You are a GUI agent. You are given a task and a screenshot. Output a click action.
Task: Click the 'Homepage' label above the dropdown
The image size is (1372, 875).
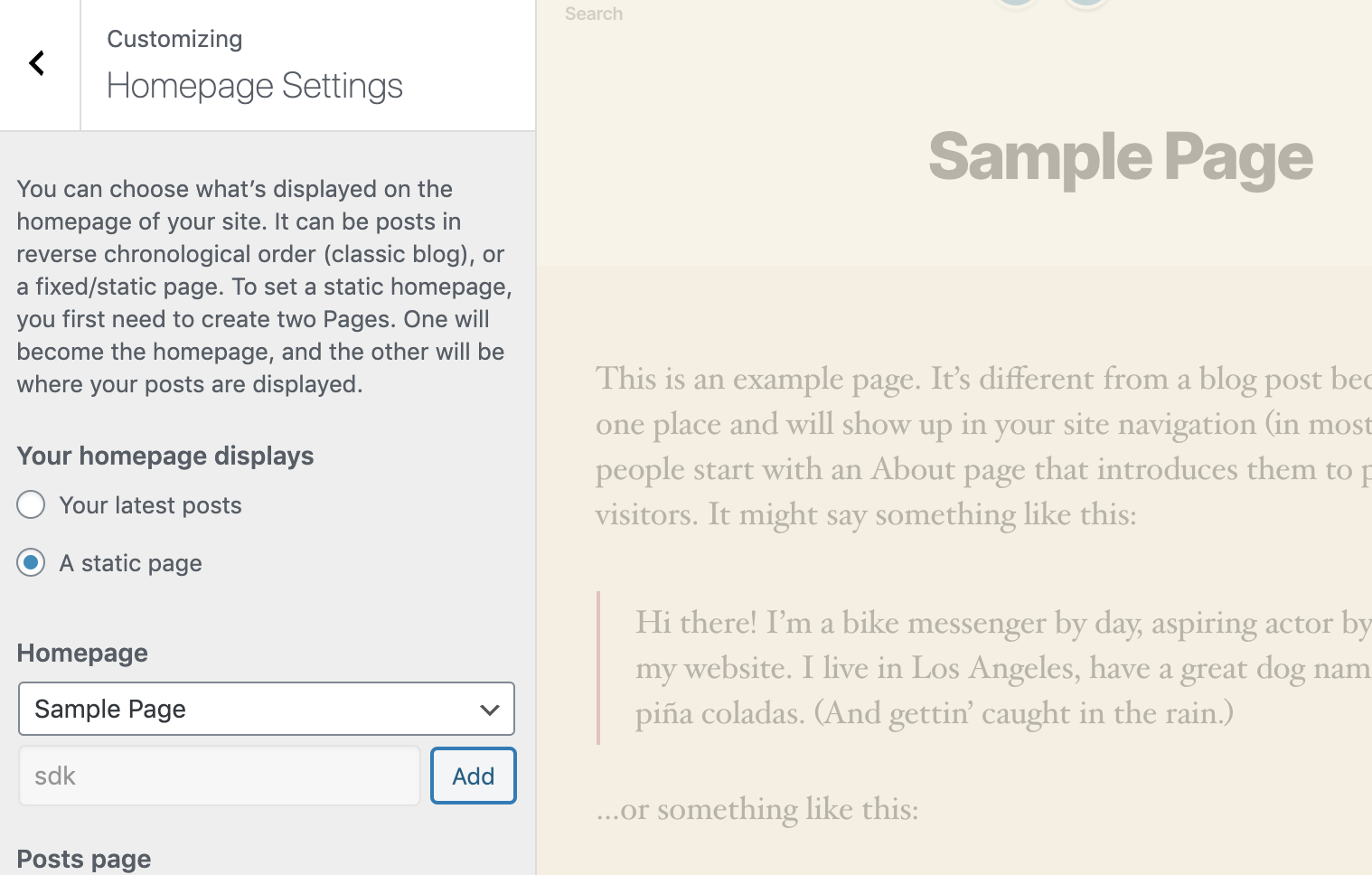(x=82, y=653)
